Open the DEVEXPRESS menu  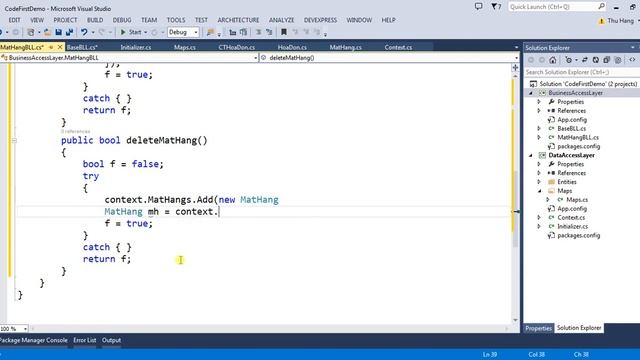(320, 20)
